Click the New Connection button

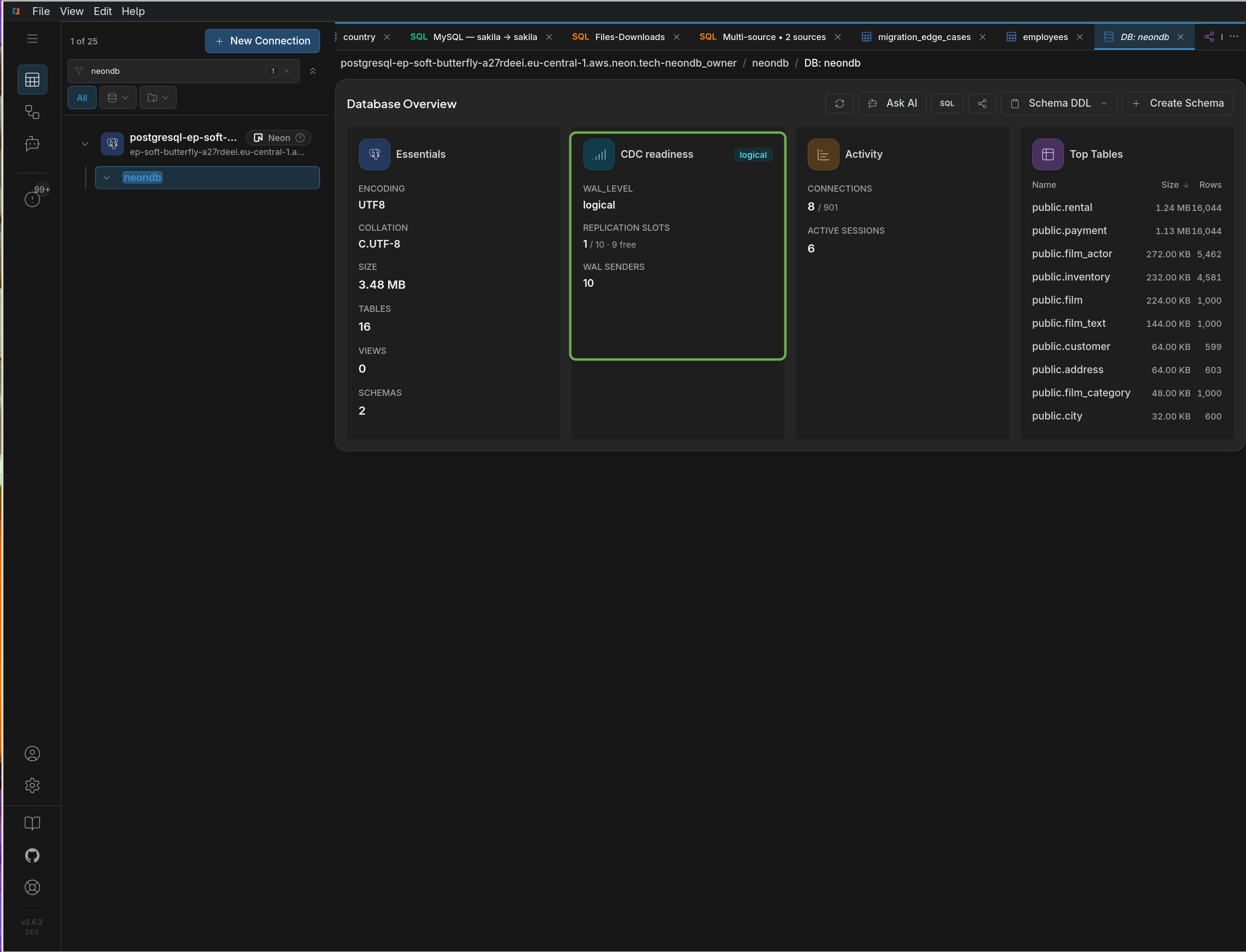[262, 41]
